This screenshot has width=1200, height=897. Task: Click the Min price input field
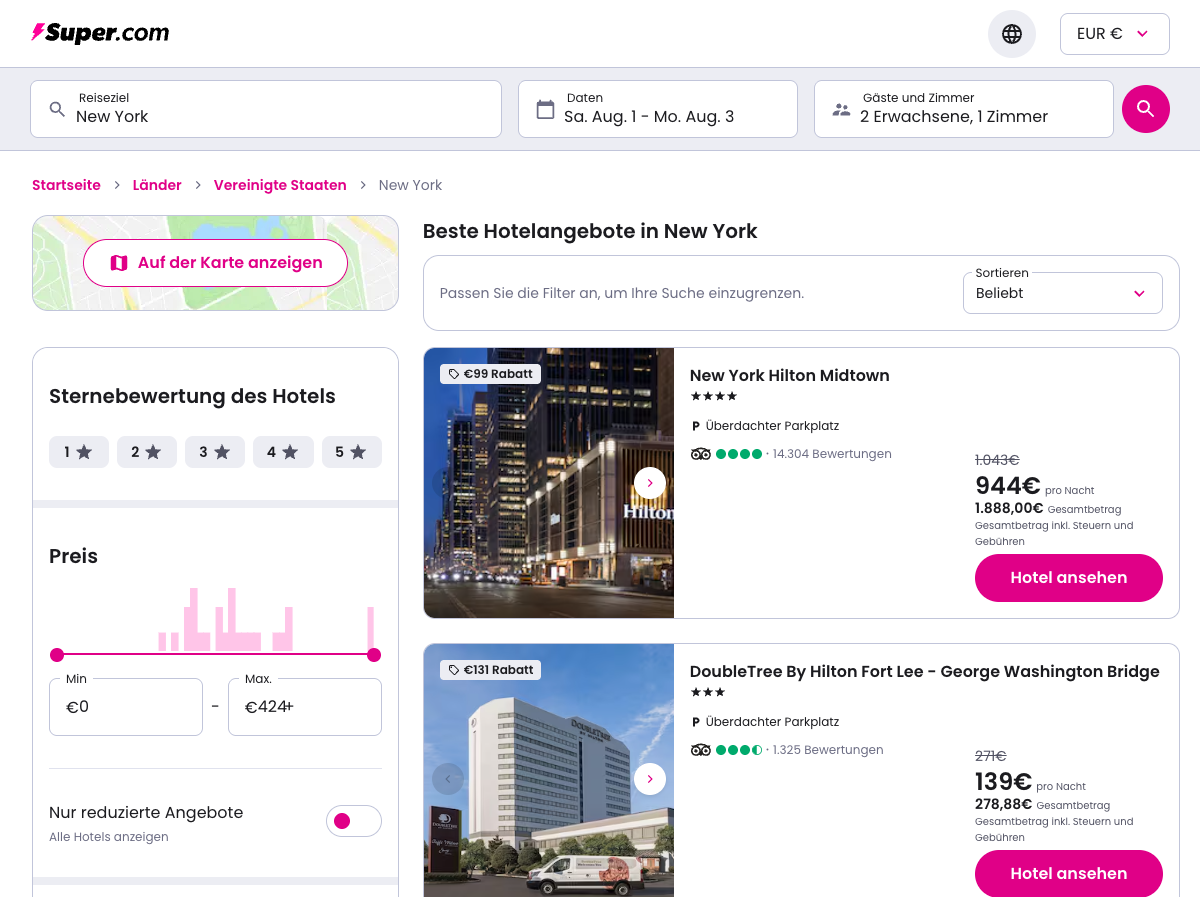[x=126, y=707]
